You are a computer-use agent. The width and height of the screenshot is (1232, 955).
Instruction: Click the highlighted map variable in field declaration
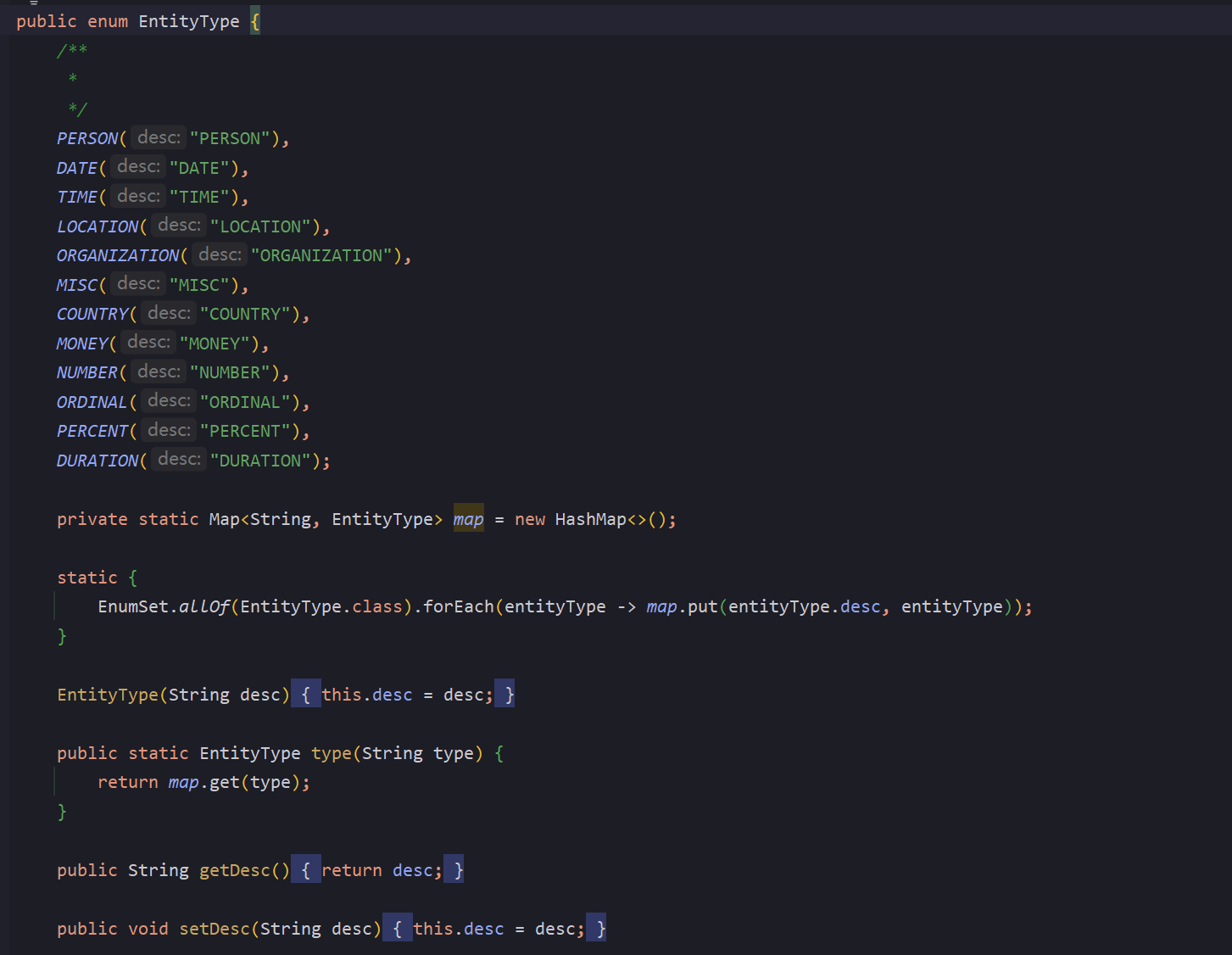tap(469, 519)
